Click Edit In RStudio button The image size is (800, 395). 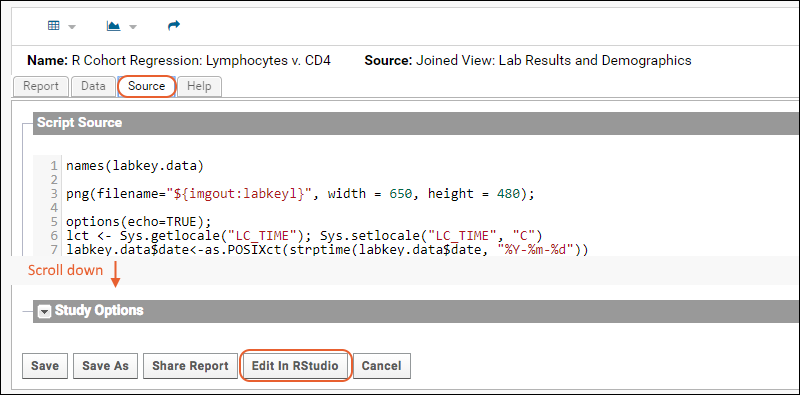[x=295, y=365]
